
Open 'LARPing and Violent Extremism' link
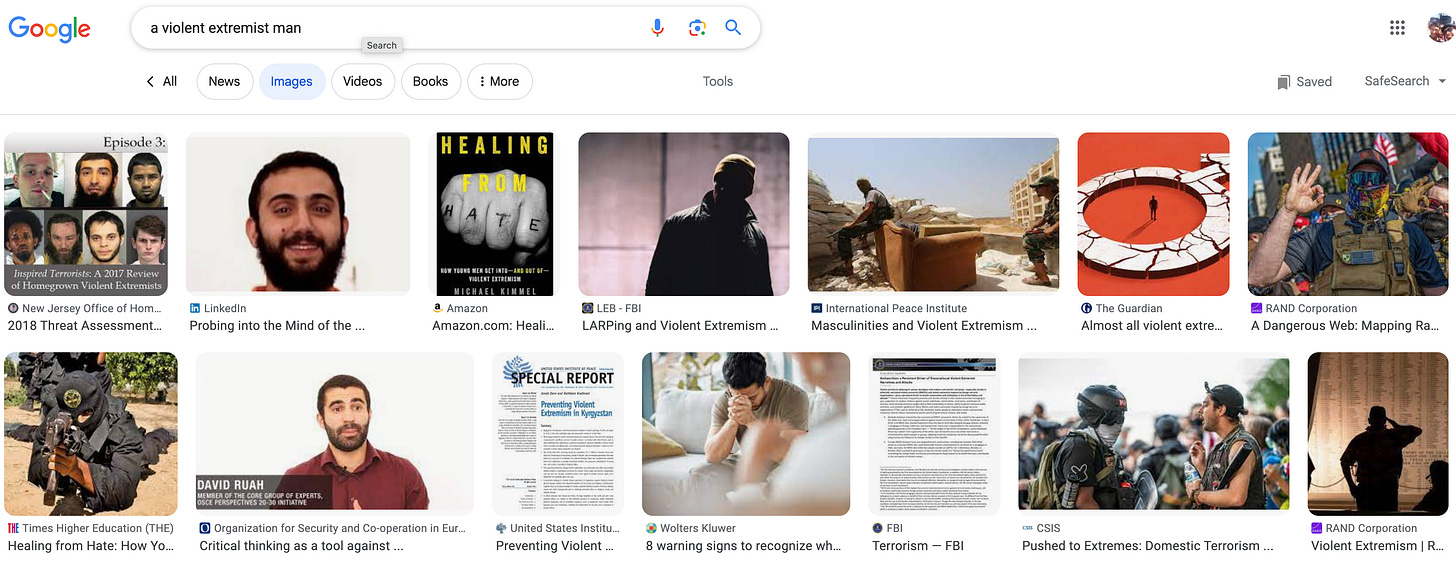(680, 325)
